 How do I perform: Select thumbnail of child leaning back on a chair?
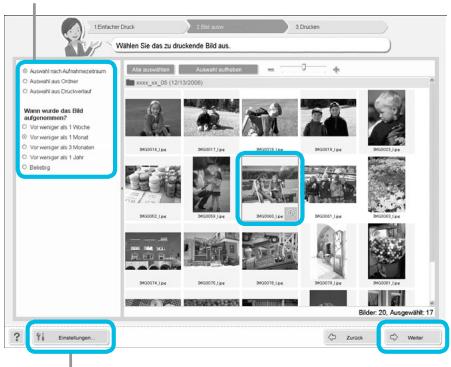point(270,117)
